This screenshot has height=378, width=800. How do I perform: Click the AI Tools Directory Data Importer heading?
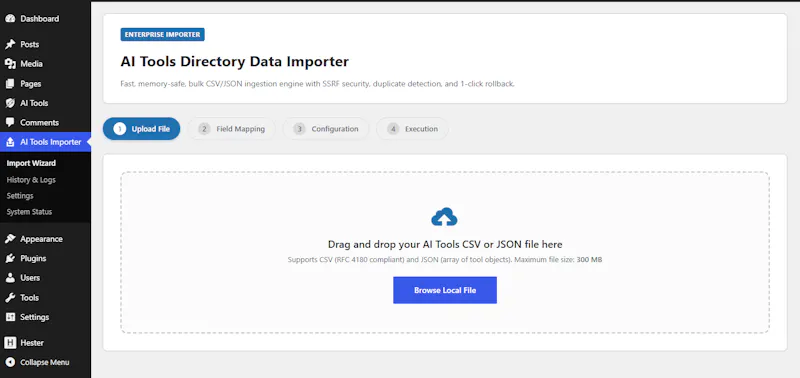pos(235,62)
